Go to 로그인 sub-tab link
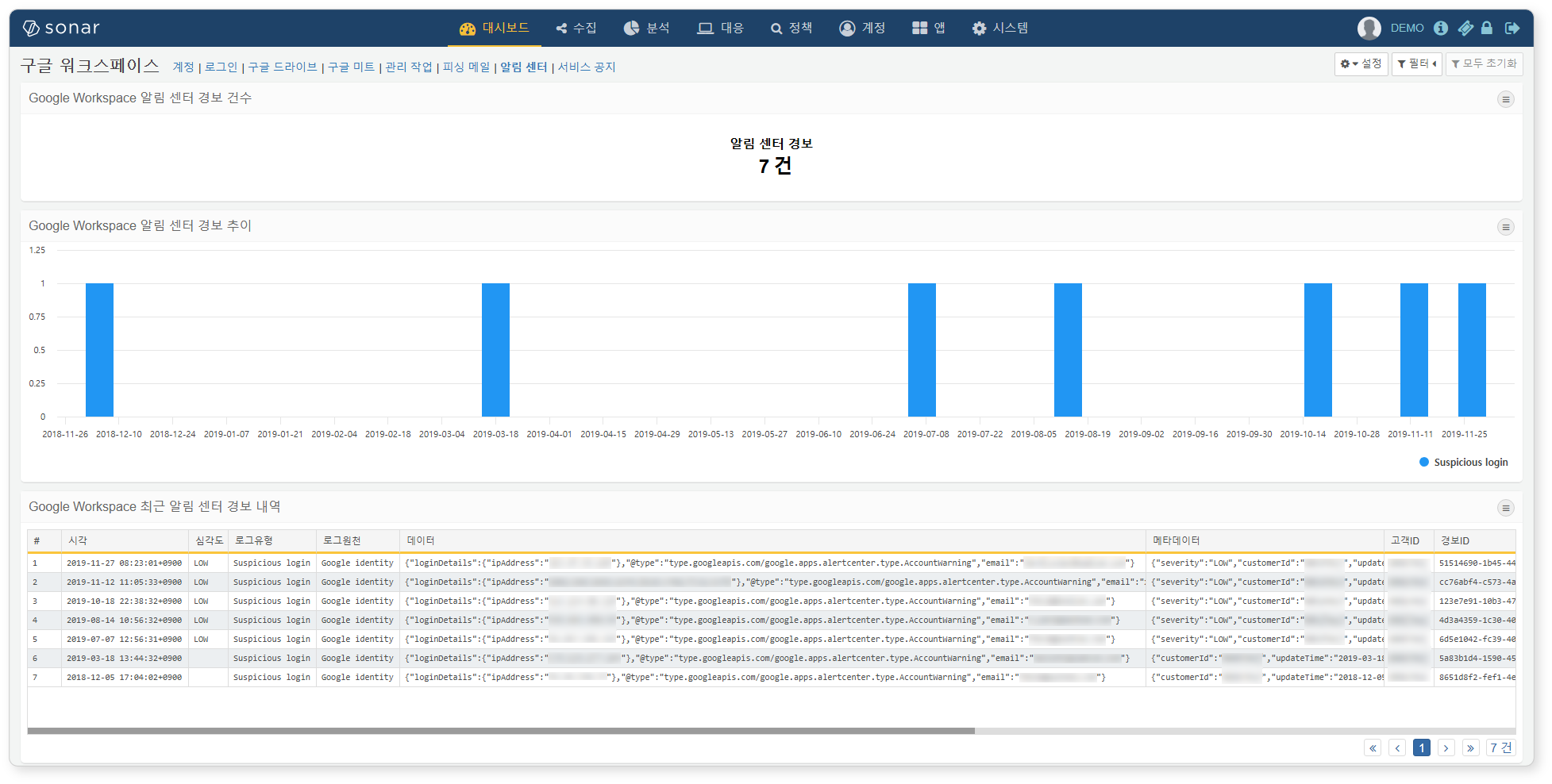This screenshot has width=1552, height=784. pyautogui.click(x=221, y=67)
